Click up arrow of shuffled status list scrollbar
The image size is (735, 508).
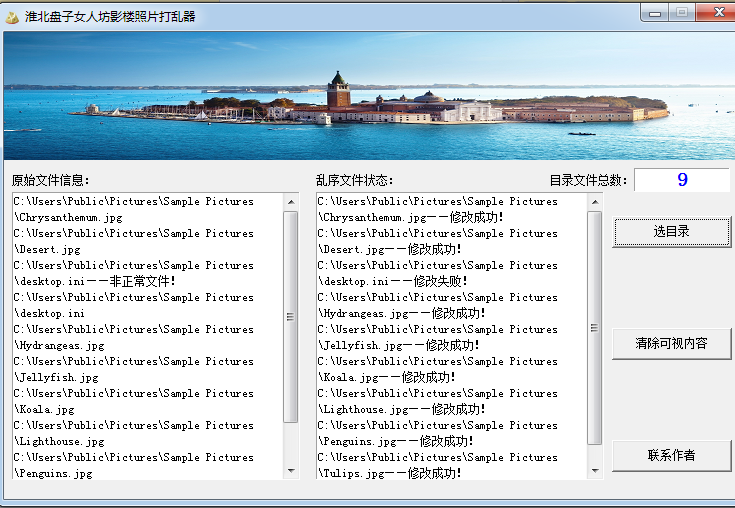595,202
